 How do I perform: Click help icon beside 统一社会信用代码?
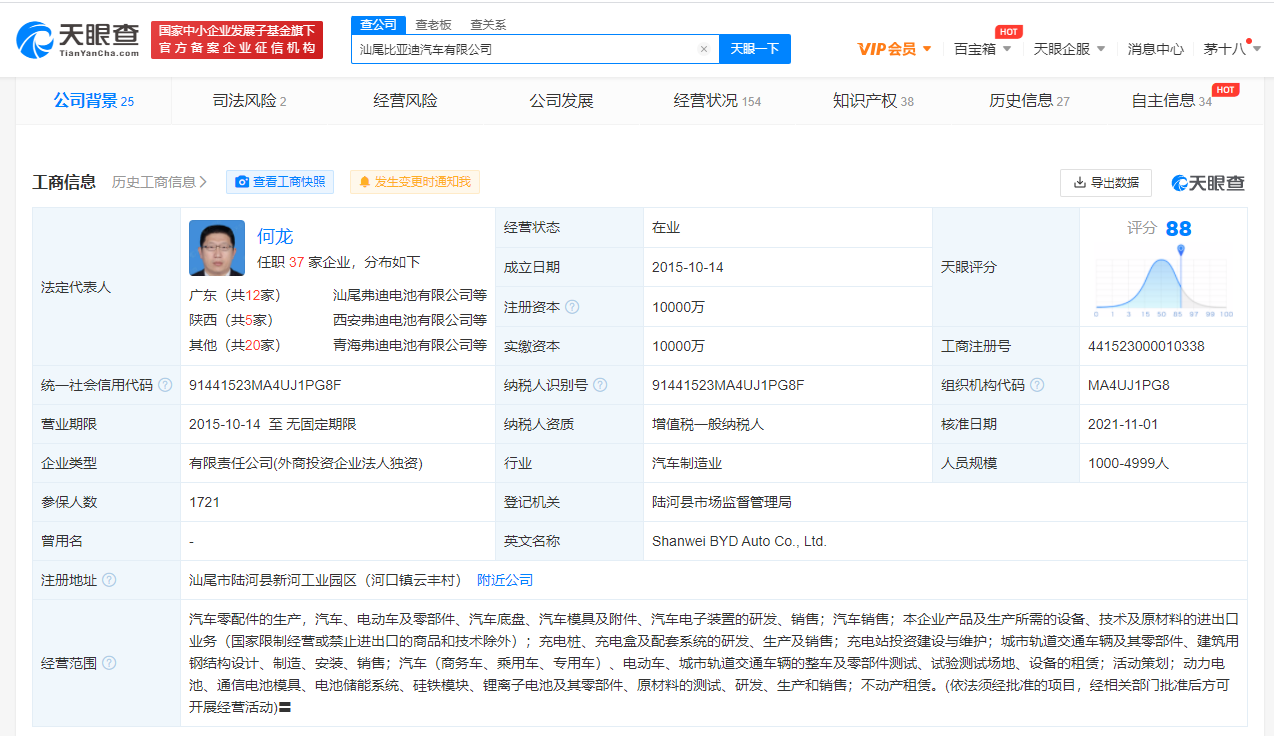tap(165, 385)
